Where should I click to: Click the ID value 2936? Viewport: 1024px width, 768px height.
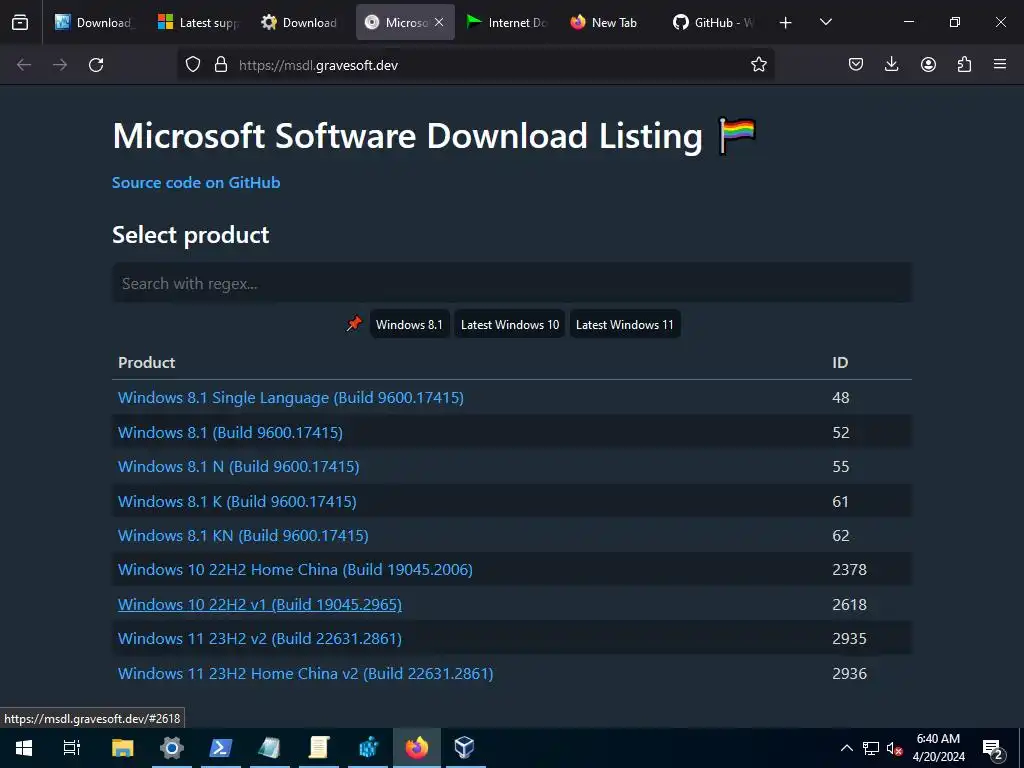(x=849, y=673)
